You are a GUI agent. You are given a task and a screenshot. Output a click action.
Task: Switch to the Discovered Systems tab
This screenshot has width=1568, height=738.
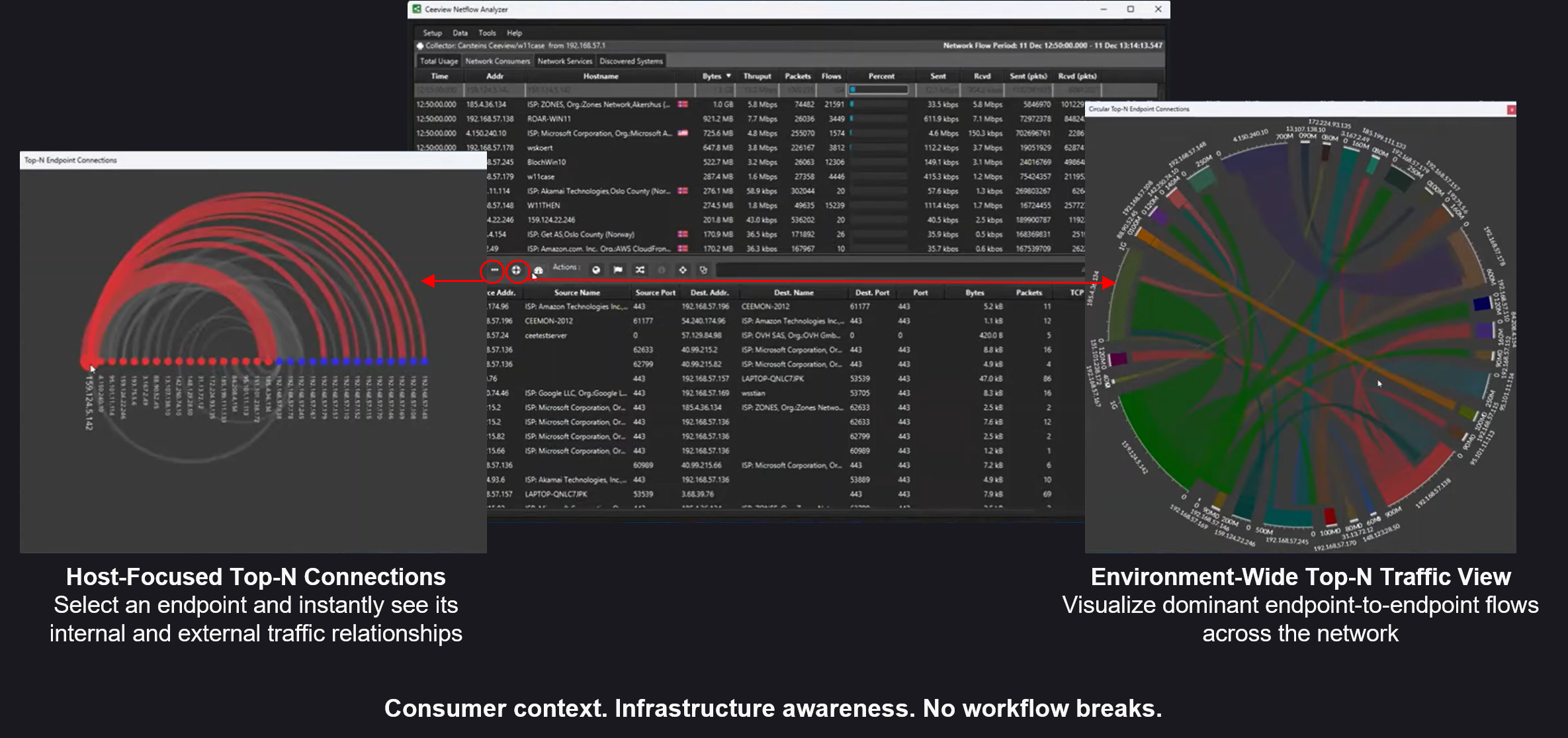pos(631,61)
